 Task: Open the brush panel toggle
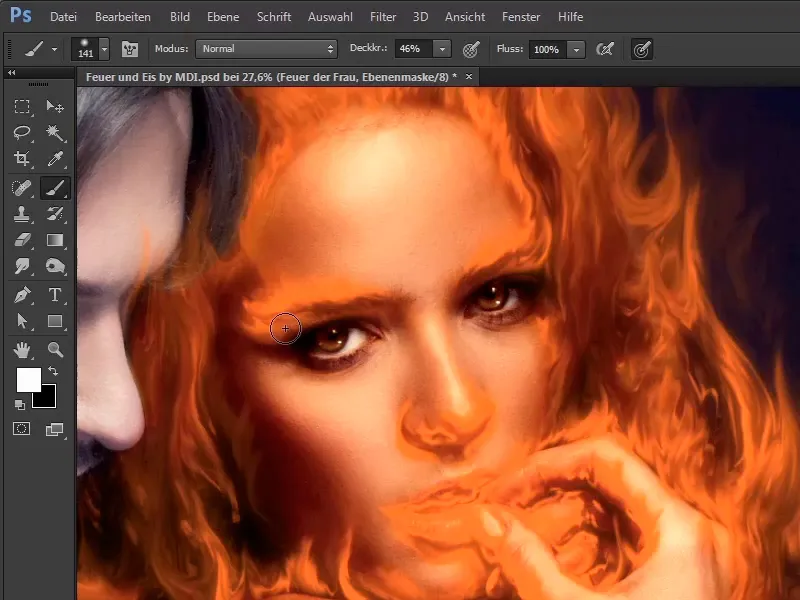tap(130, 49)
